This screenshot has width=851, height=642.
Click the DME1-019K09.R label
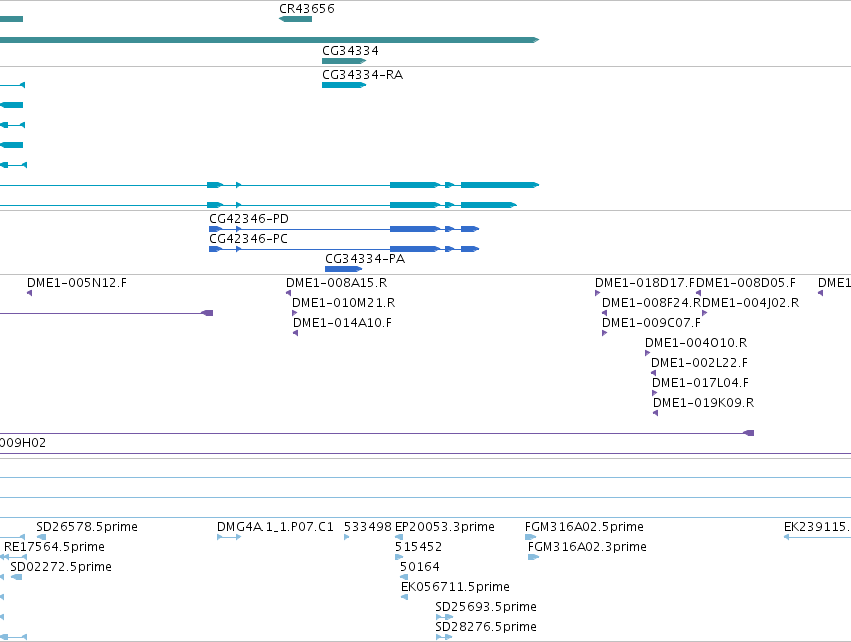click(703, 403)
